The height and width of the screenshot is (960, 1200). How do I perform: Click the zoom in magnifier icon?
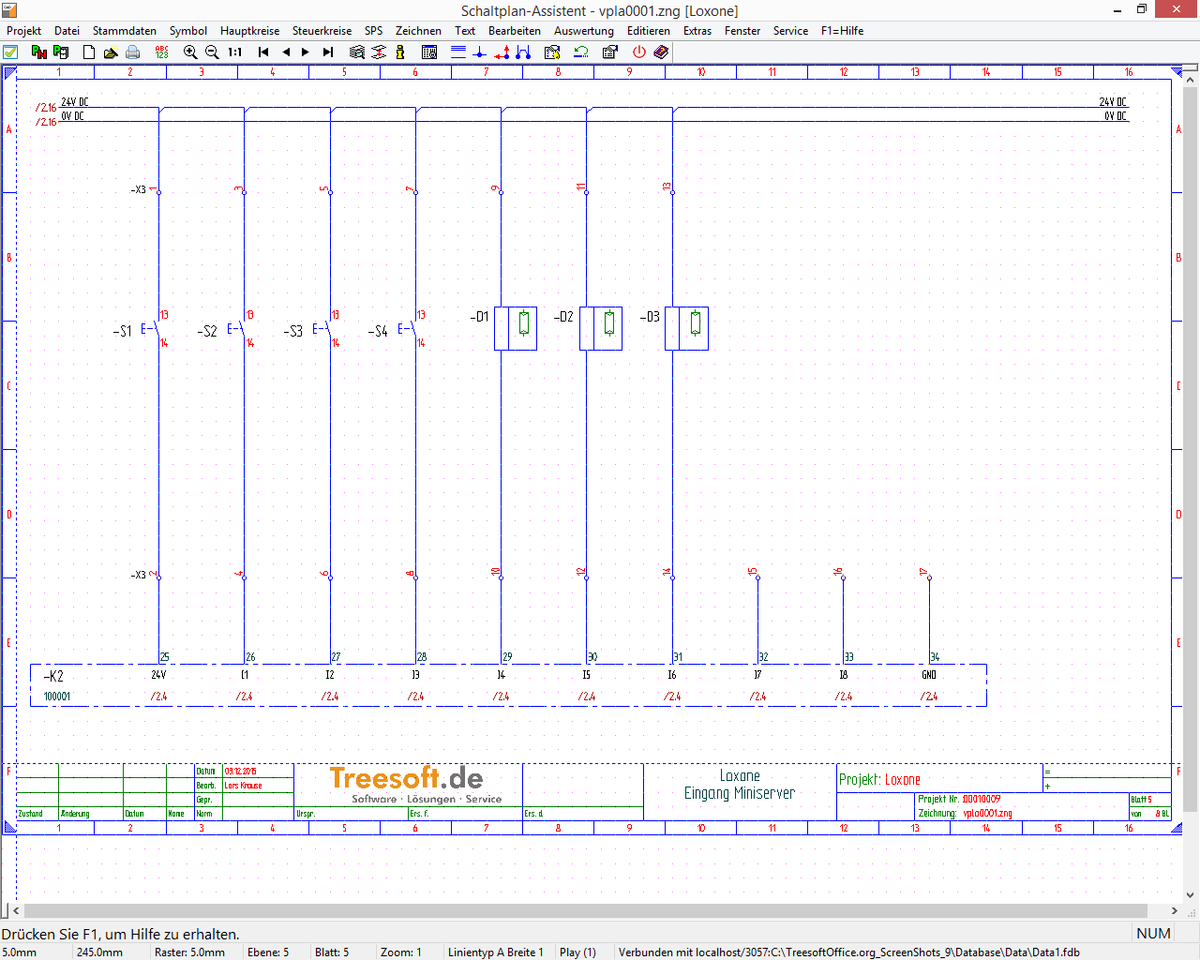point(190,52)
